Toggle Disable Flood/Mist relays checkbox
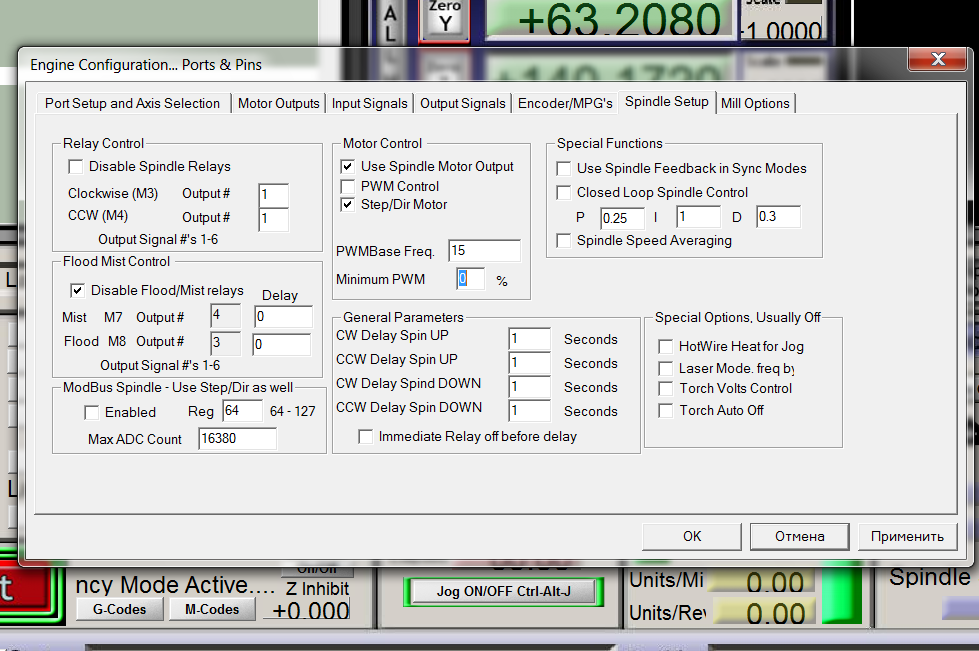Viewport: 979px width, 651px height. (x=77, y=290)
